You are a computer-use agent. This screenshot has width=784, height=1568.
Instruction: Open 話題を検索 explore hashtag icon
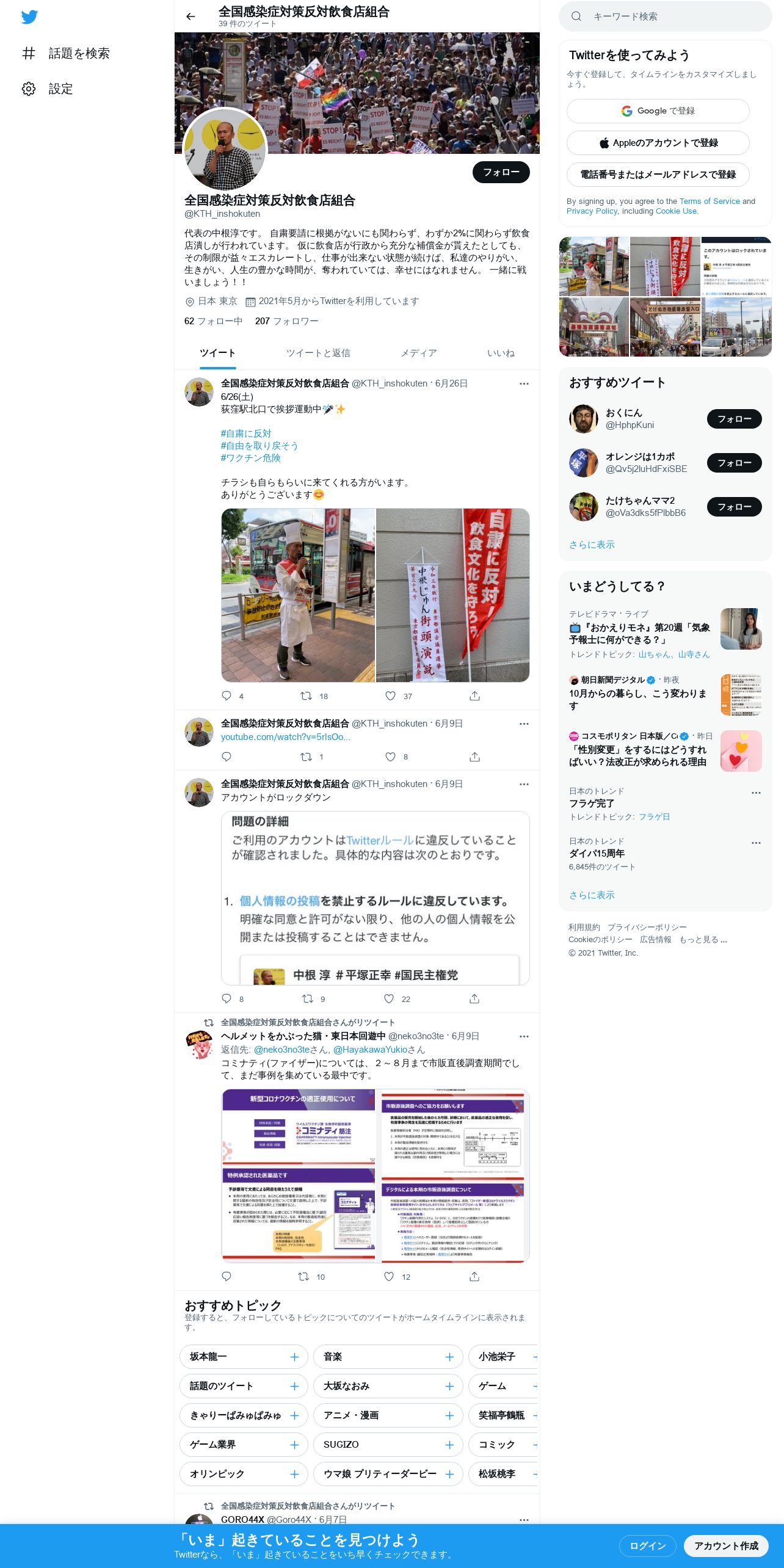(29, 53)
